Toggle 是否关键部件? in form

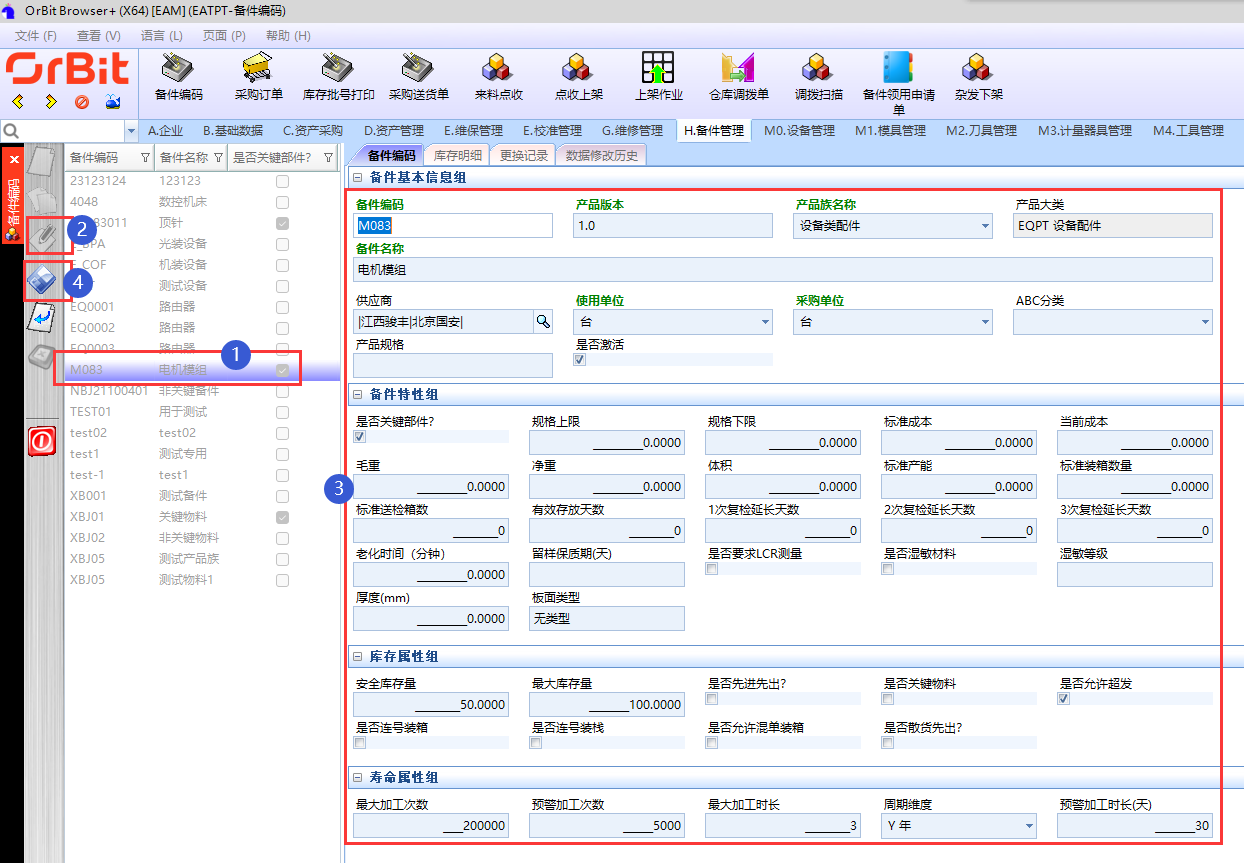tap(360, 437)
